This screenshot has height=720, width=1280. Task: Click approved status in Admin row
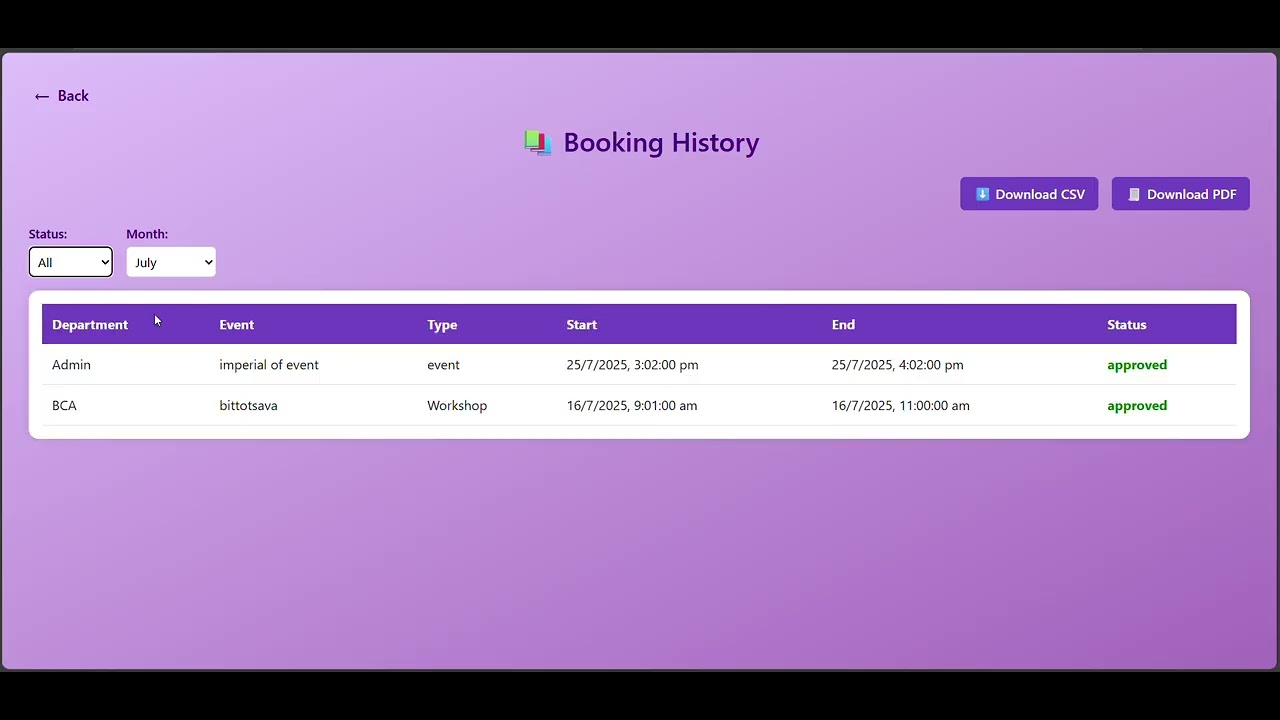click(x=1137, y=365)
